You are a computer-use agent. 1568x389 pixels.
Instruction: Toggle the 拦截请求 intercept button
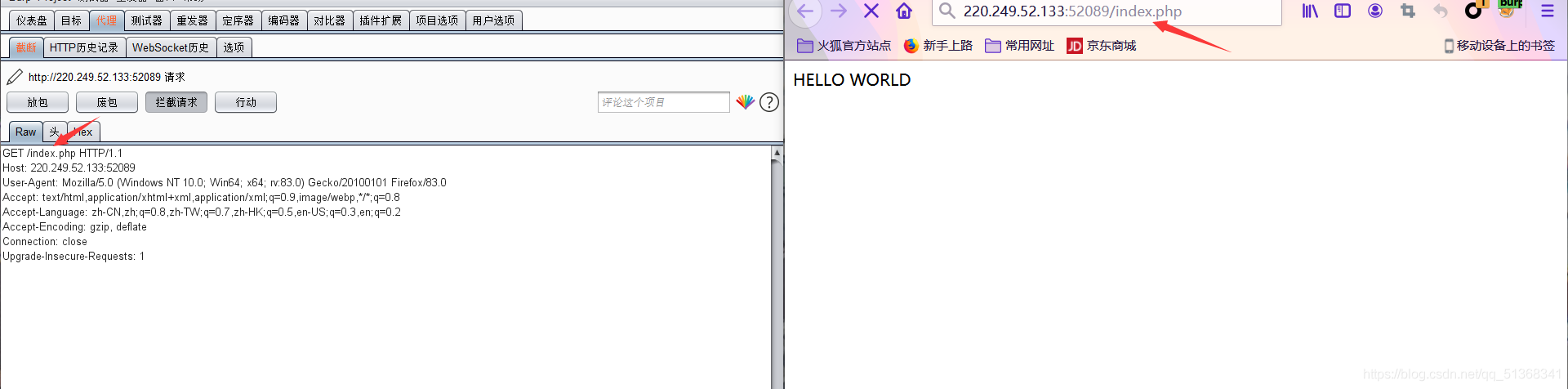point(177,102)
